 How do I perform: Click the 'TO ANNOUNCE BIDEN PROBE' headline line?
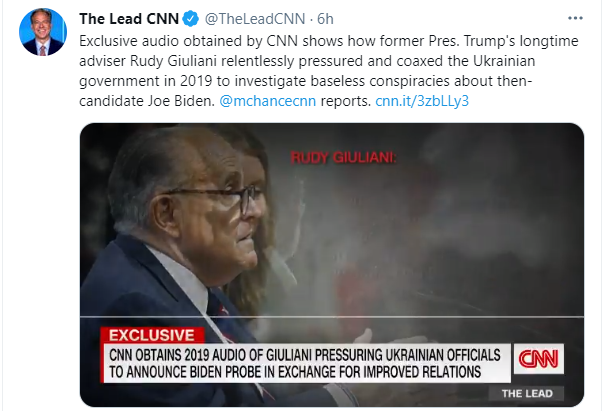click(296, 372)
